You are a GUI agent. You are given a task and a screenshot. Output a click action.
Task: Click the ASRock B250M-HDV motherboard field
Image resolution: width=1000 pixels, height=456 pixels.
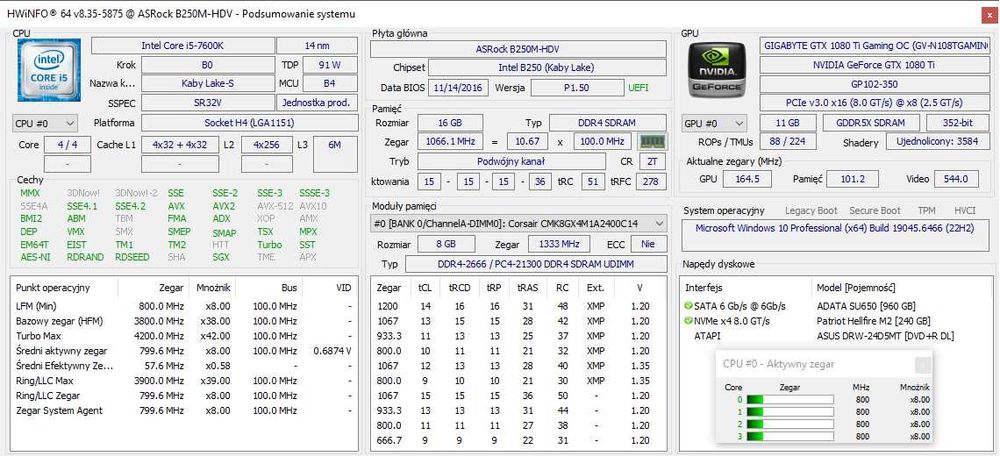[518, 49]
